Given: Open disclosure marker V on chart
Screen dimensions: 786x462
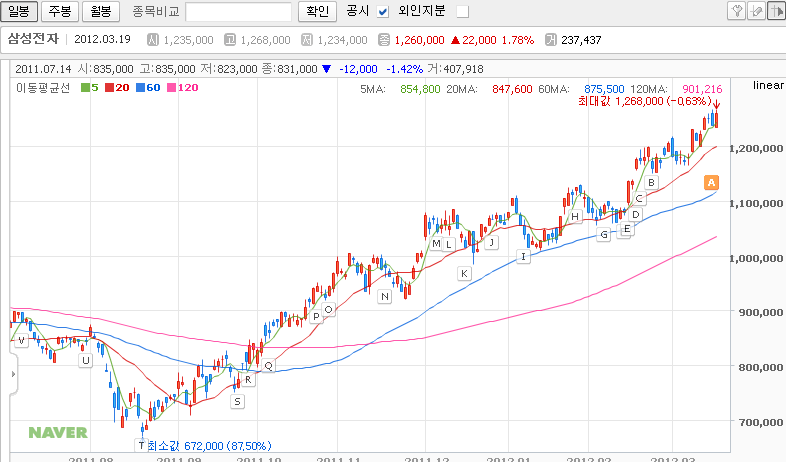Looking at the screenshot, I should [x=21, y=341].
